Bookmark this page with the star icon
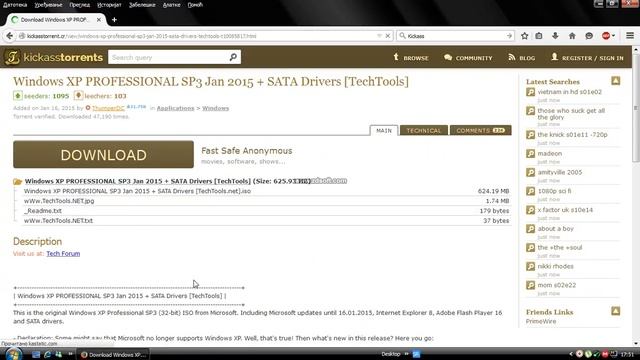This screenshot has width=640, height=360. point(524,36)
